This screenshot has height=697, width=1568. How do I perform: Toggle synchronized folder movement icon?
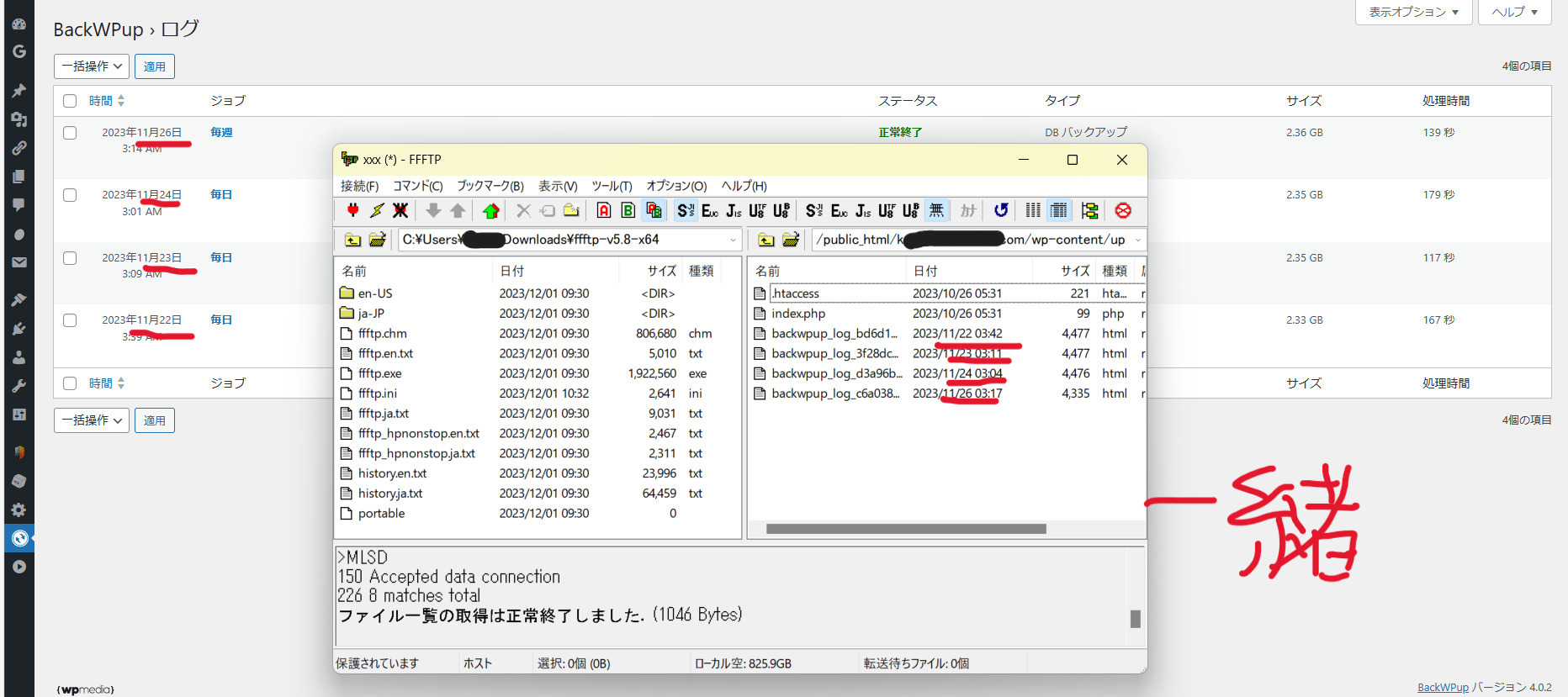coord(1090,210)
